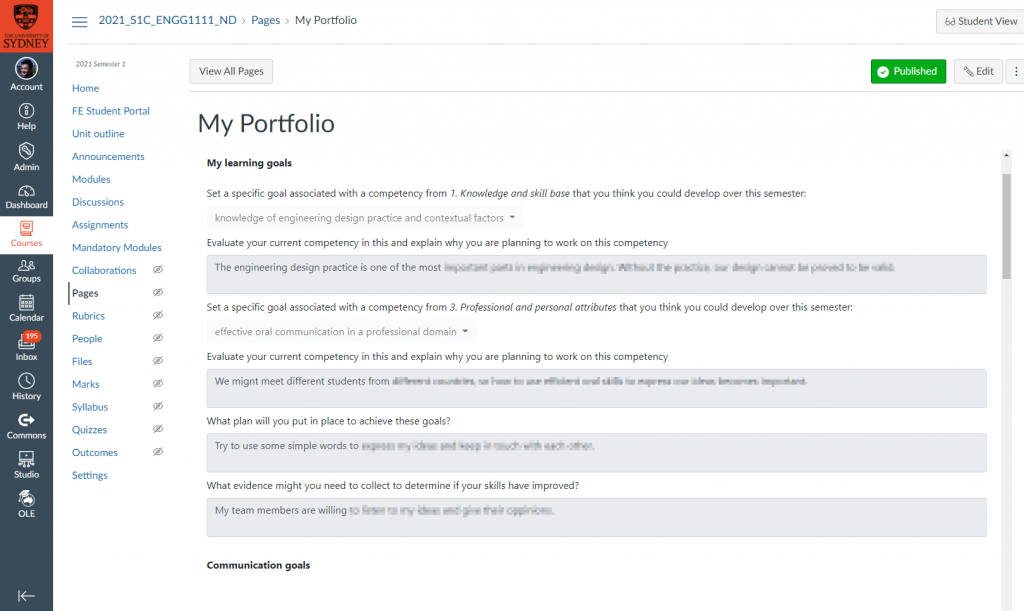Image resolution: width=1024 pixels, height=611 pixels.
Task: Open the Account avatar icon
Action: click(x=26, y=69)
